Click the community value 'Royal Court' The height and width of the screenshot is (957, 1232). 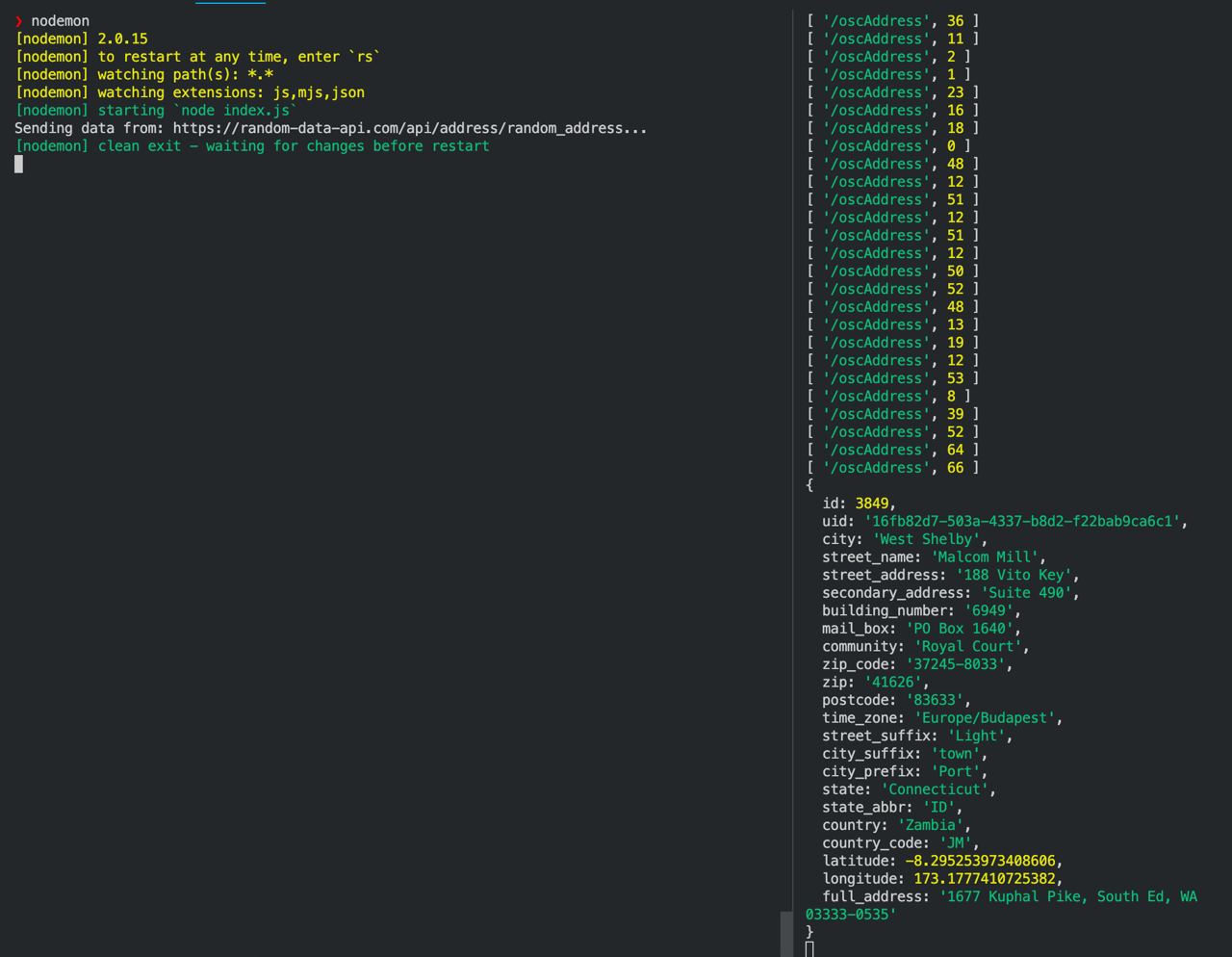click(x=967, y=646)
